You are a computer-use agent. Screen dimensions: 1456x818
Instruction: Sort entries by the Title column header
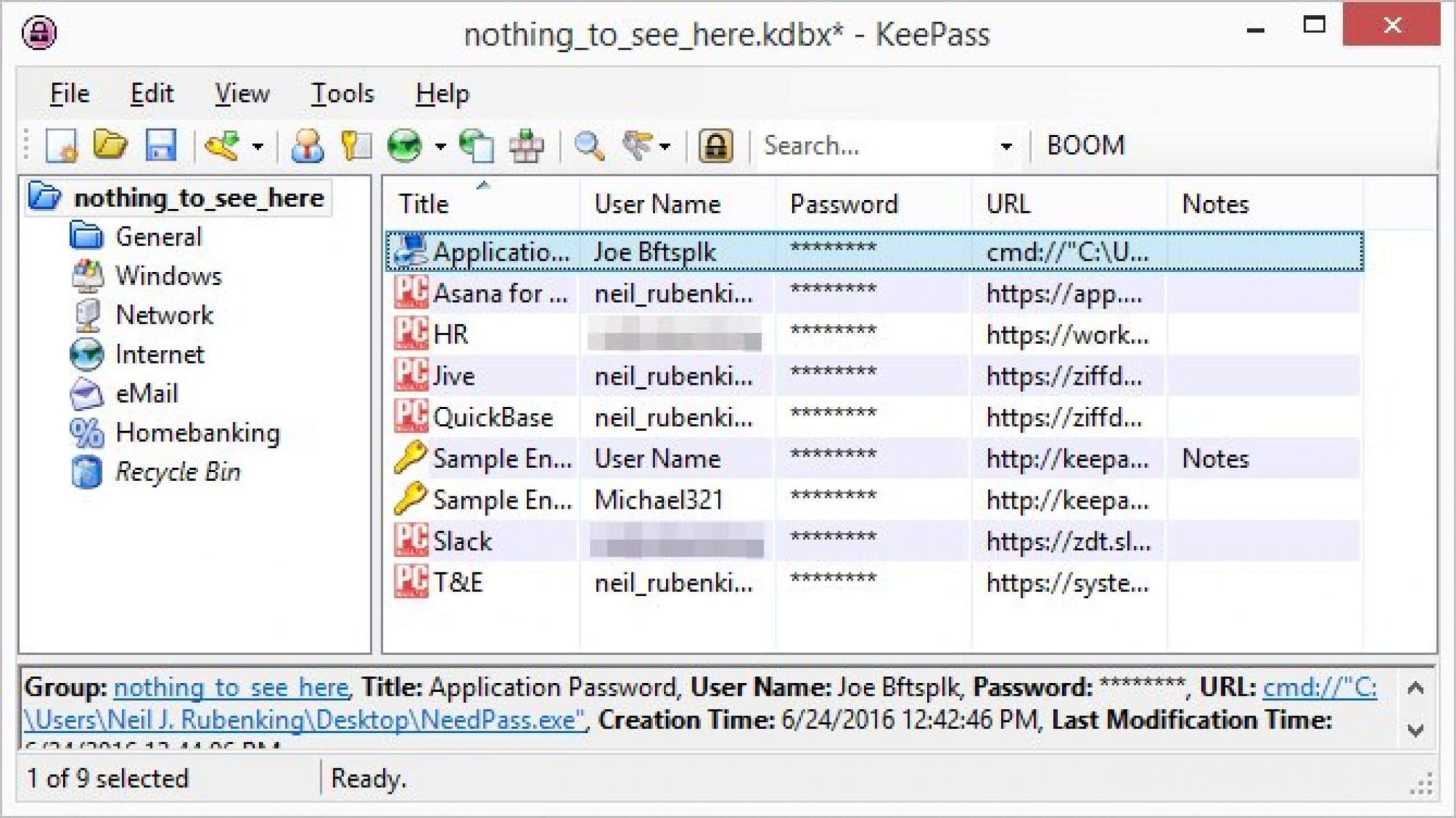[480, 204]
